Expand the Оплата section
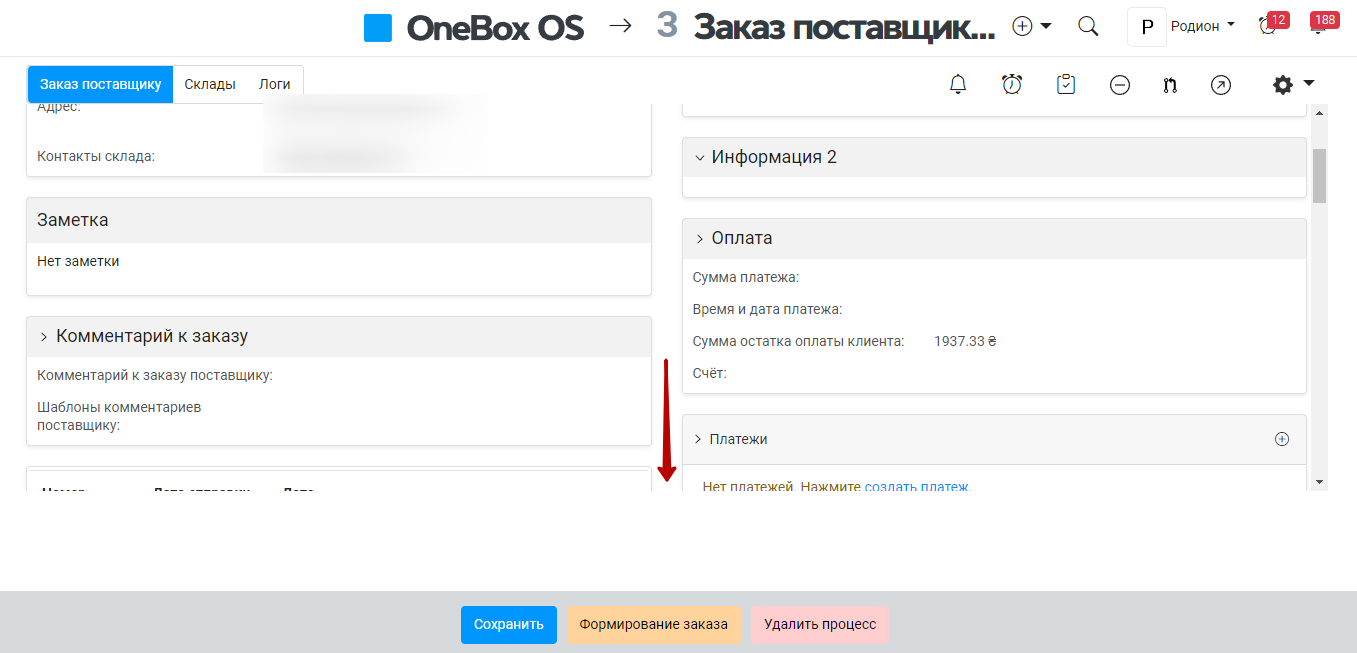The width and height of the screenshot is (1357, 653). pyautogui.click(x=700, y=239)
